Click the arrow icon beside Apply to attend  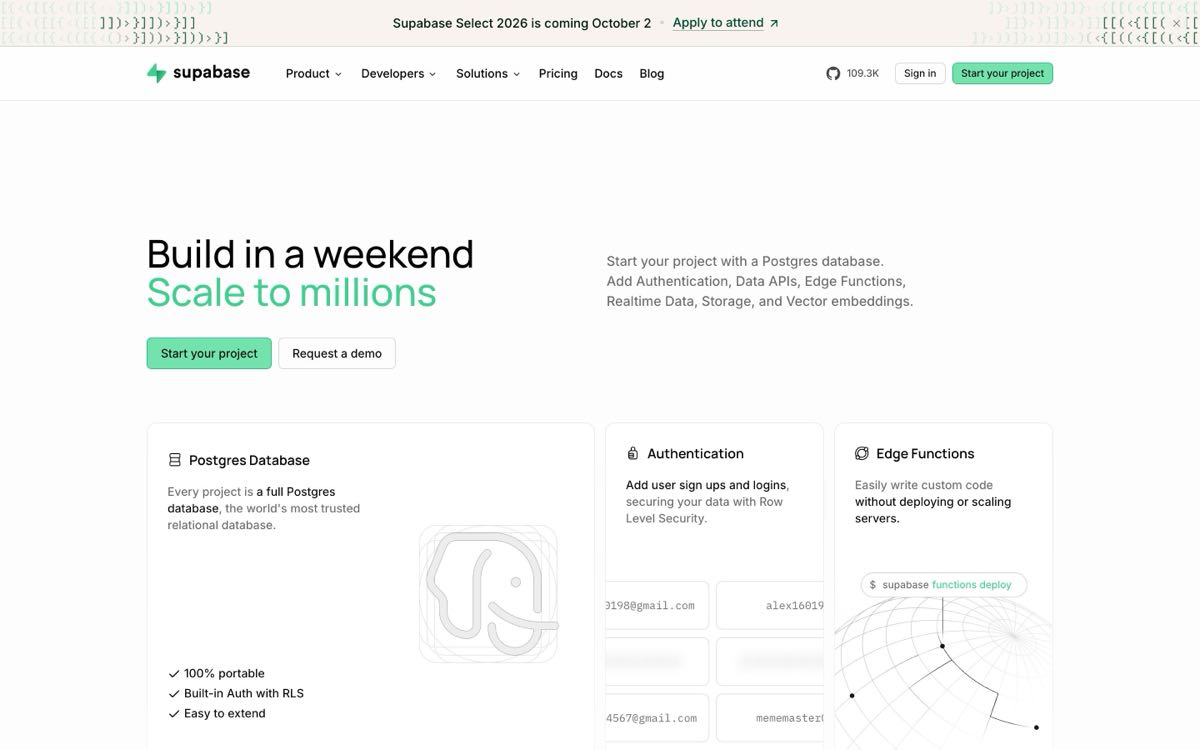point(774,23)
